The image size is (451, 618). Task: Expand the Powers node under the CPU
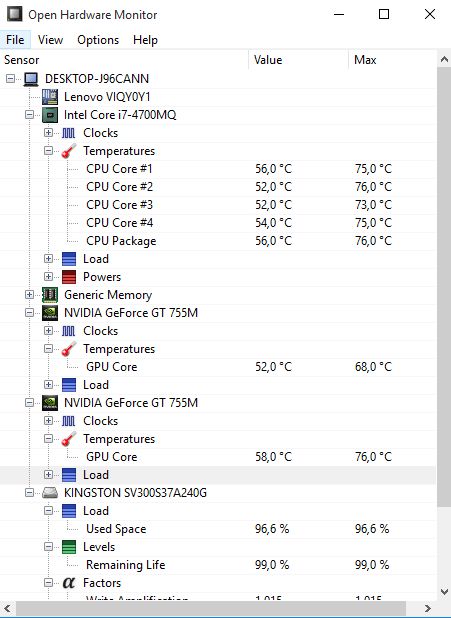pyautogui.click(x=48, y=277)
